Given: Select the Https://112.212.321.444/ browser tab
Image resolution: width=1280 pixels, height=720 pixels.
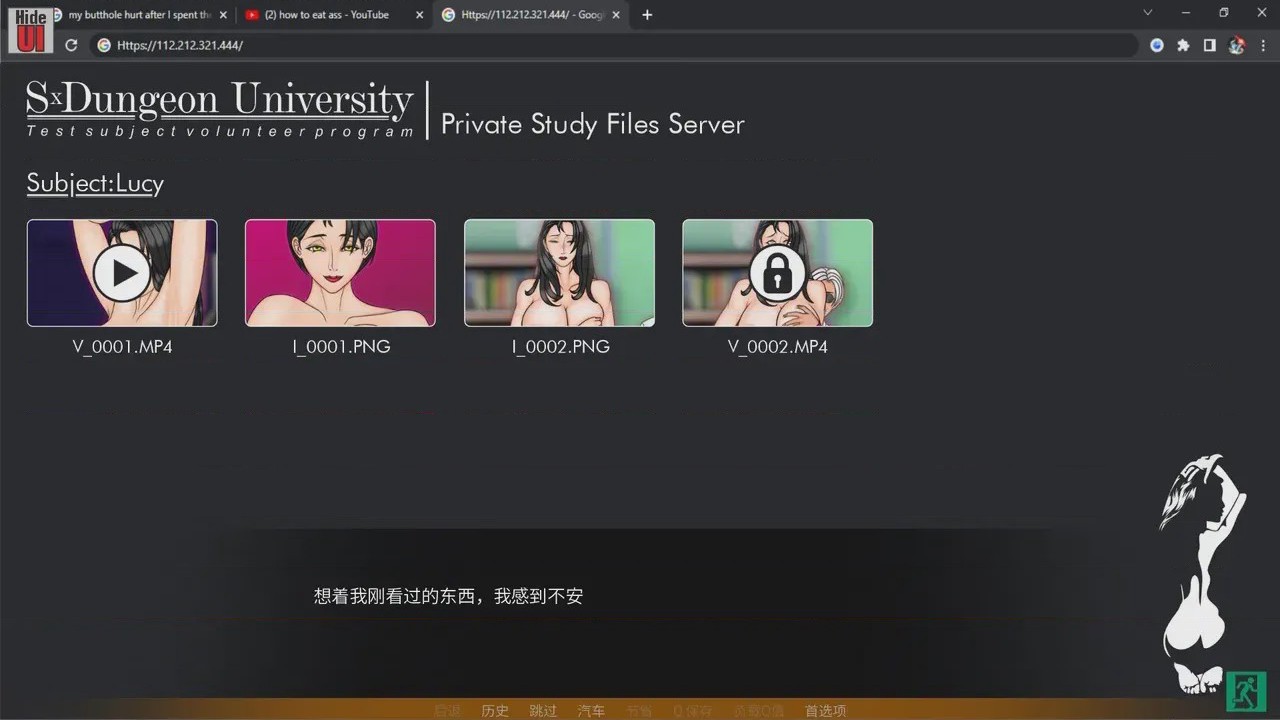Looking at the screenshot, I should (530, 15).
